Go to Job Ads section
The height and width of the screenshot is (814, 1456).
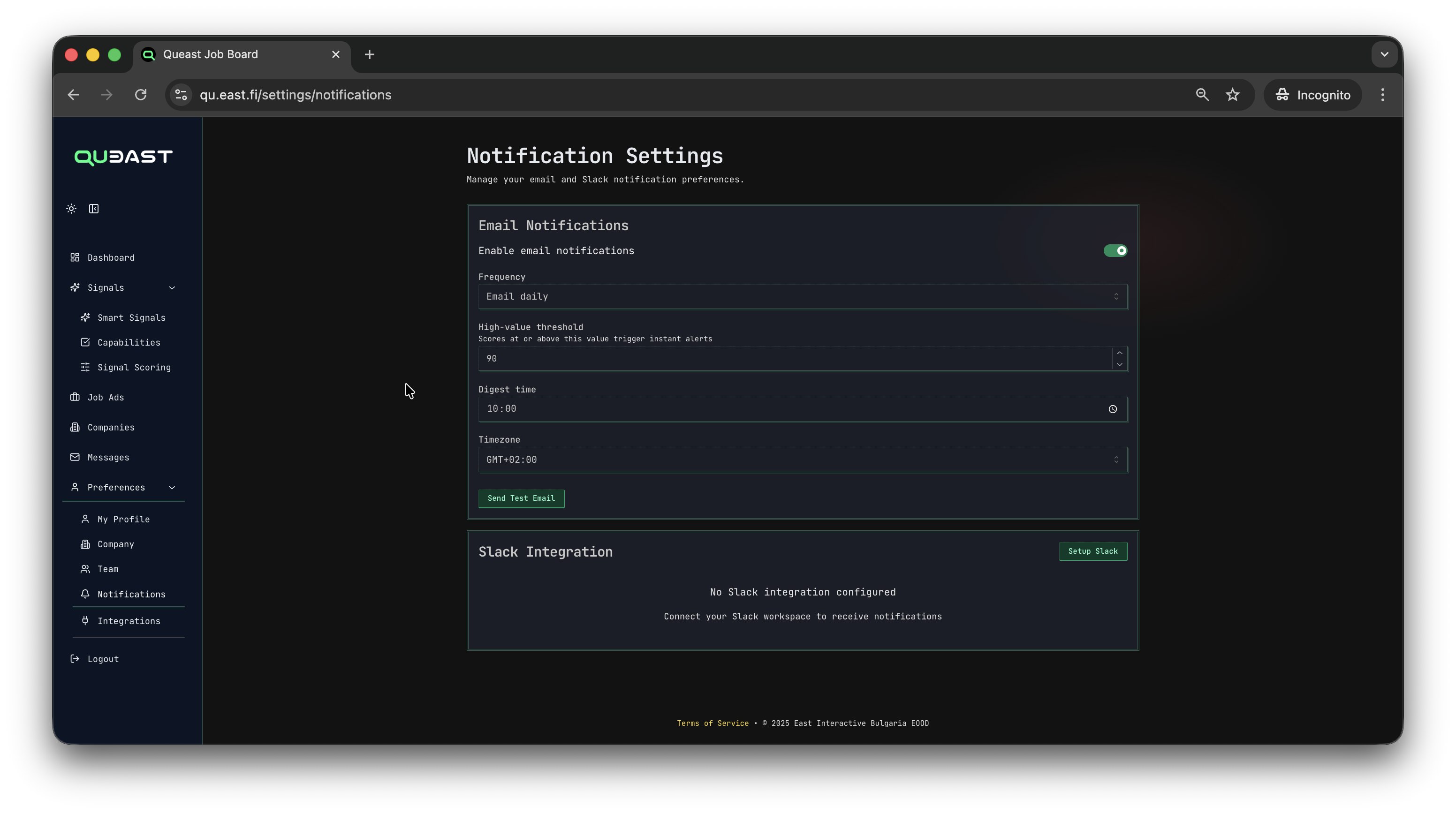click(105, 397)
